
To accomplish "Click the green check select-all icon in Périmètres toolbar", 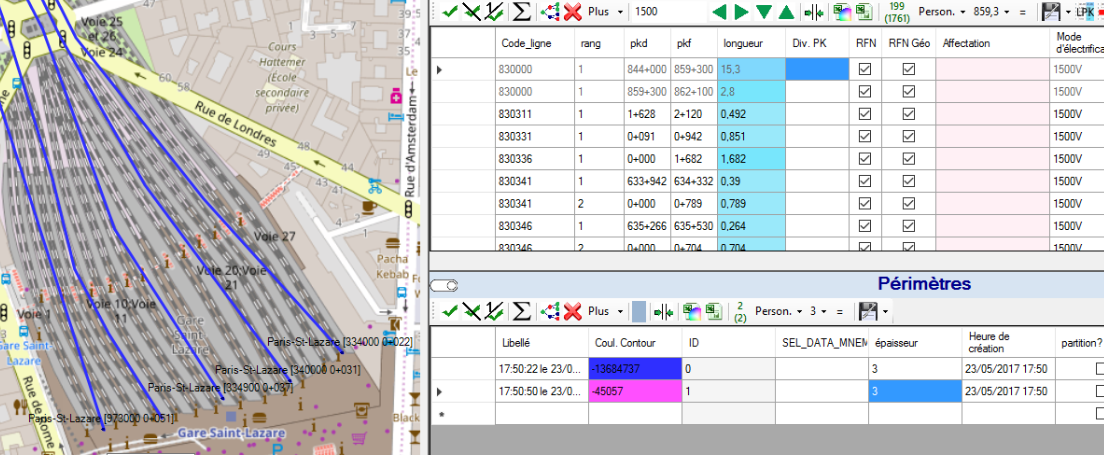I will pos(450,311).
